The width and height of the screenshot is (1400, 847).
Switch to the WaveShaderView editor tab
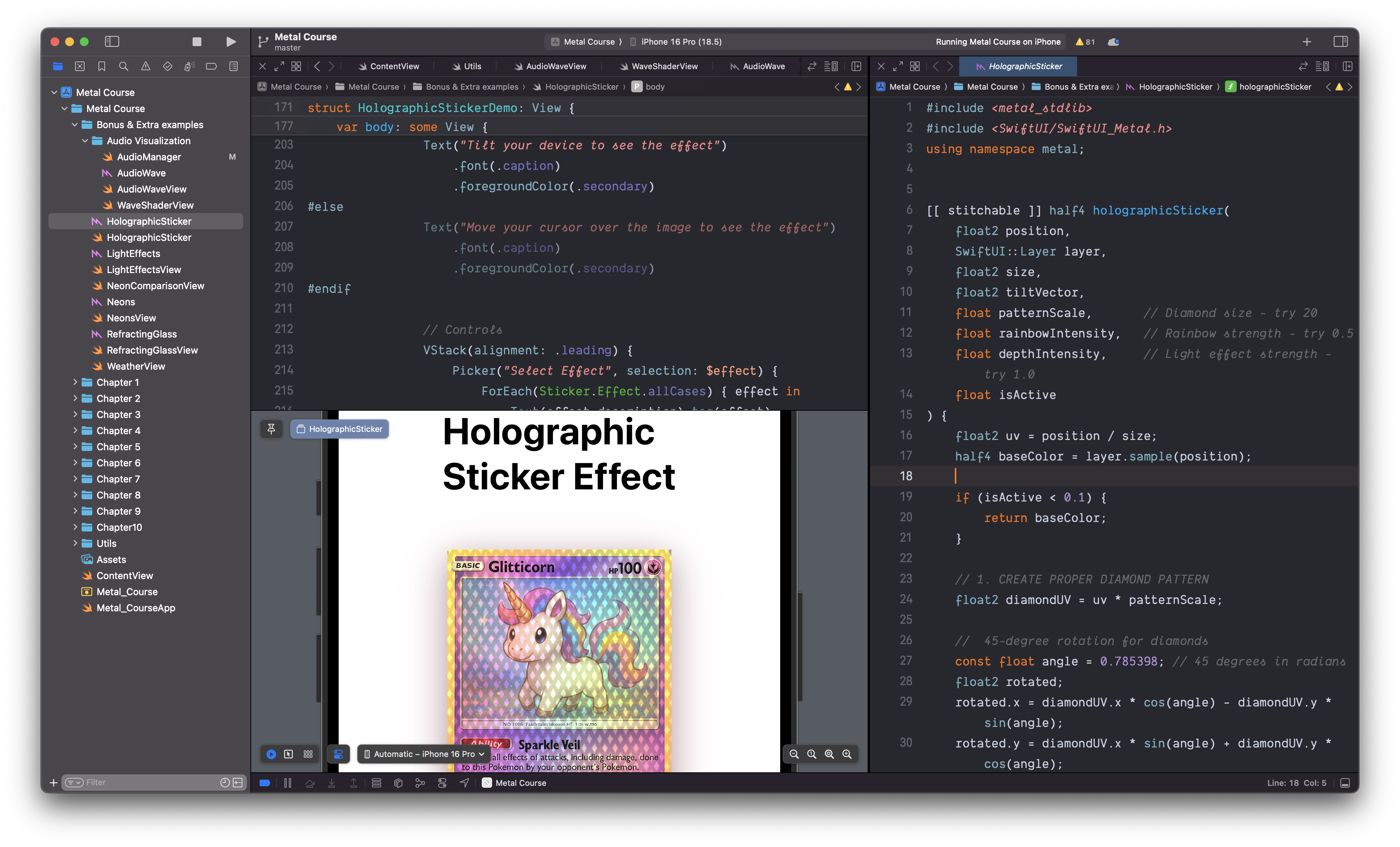coord(664,67)
